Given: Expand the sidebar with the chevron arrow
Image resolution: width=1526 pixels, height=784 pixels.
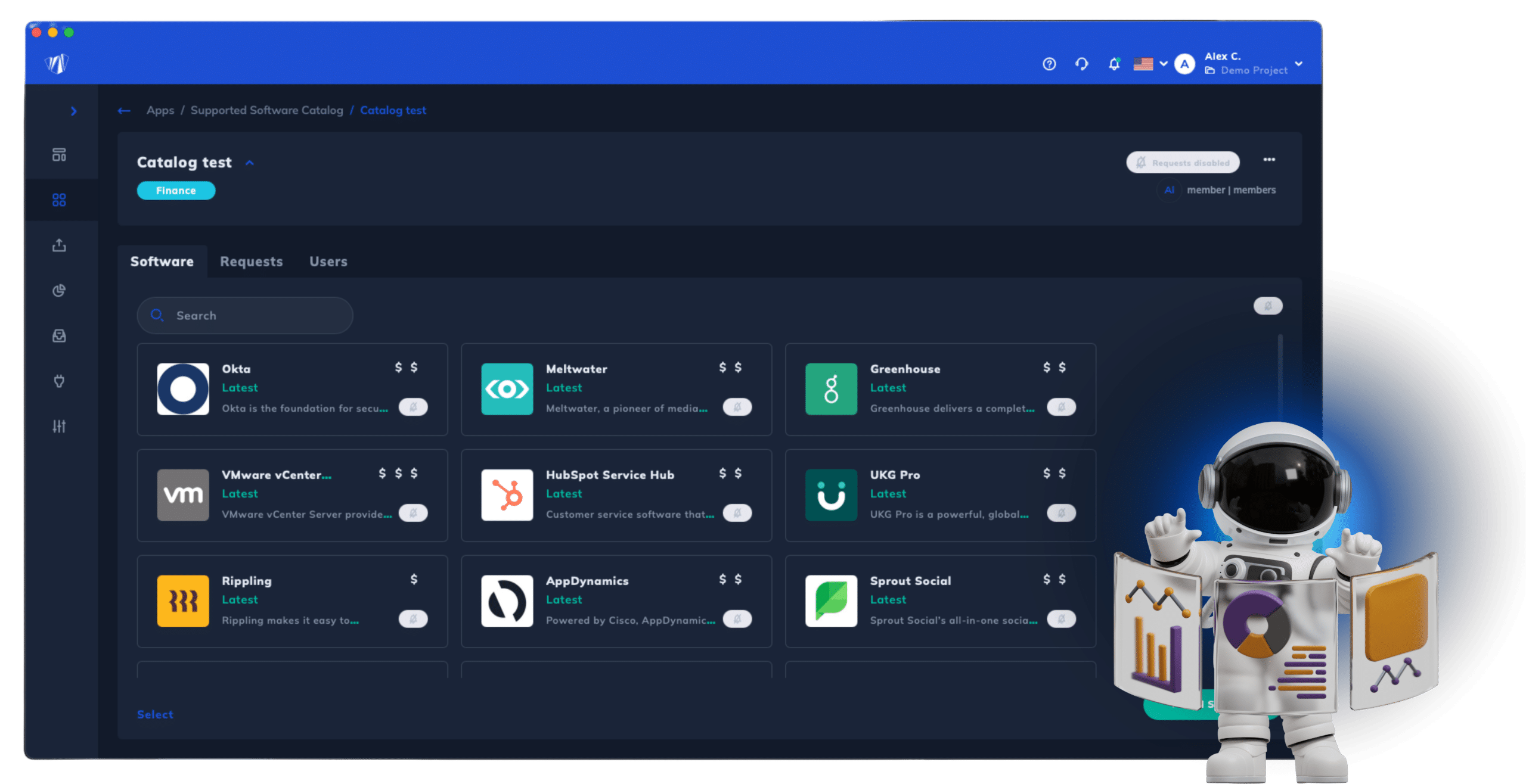Looking at the screenshot, I should 73,111.
